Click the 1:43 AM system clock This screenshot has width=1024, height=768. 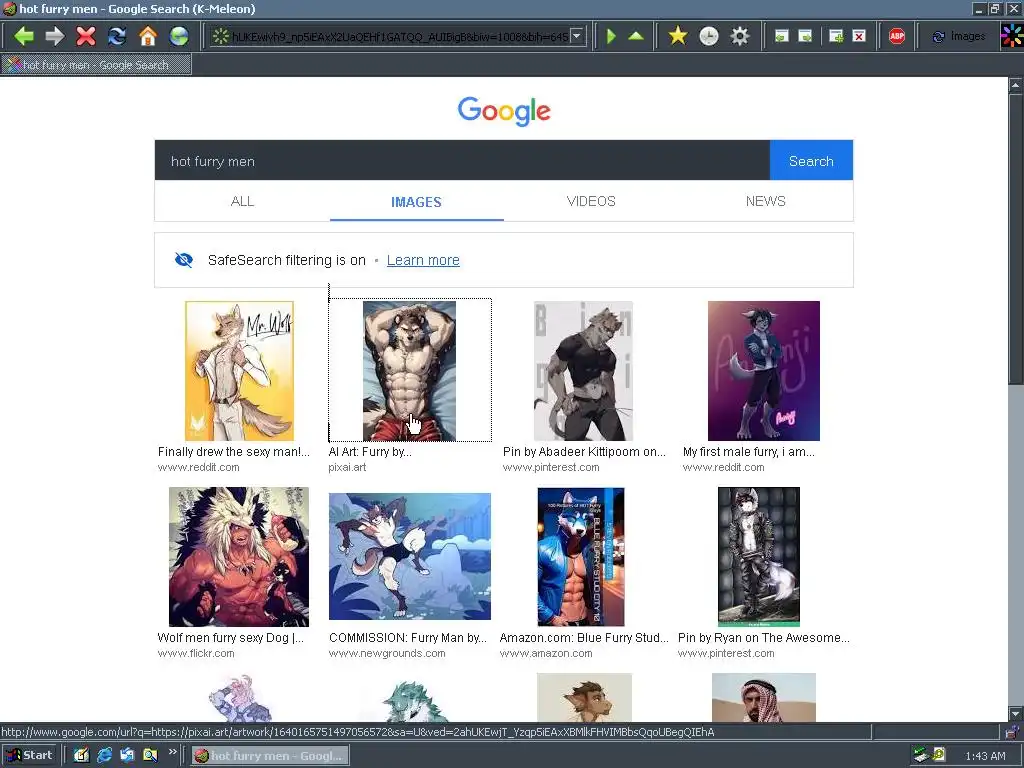pyautogui.click(x=985, y=756)
